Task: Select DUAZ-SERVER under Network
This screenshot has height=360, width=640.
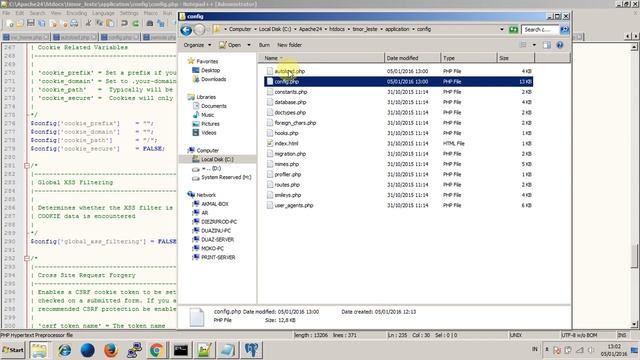Action: coord(217,240)
